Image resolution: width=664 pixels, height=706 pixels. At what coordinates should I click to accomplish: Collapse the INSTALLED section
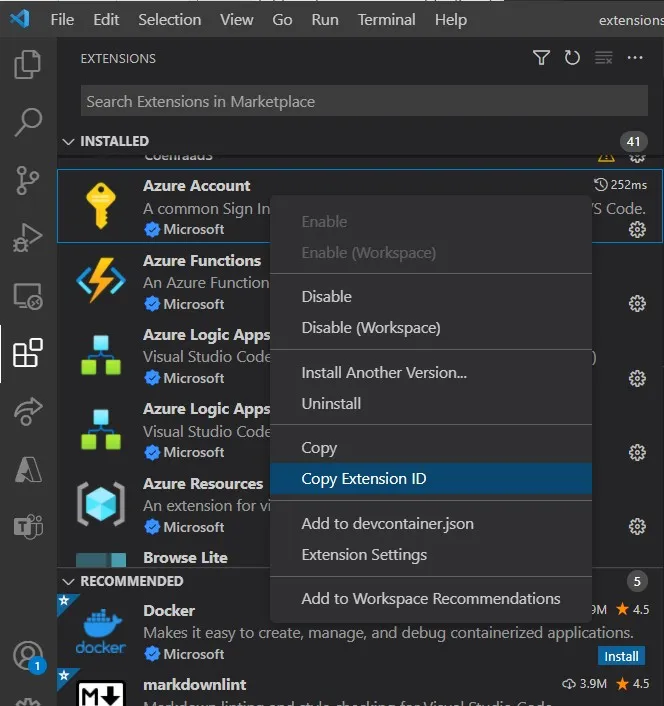coord(68,142)
